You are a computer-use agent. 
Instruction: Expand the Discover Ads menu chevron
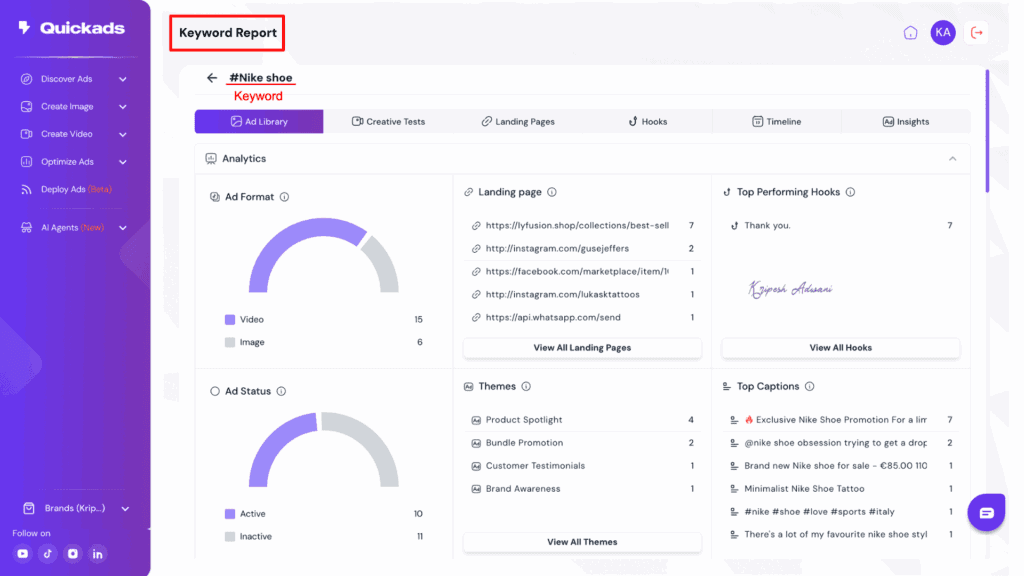pyautogui.click(x=122, y=78)
